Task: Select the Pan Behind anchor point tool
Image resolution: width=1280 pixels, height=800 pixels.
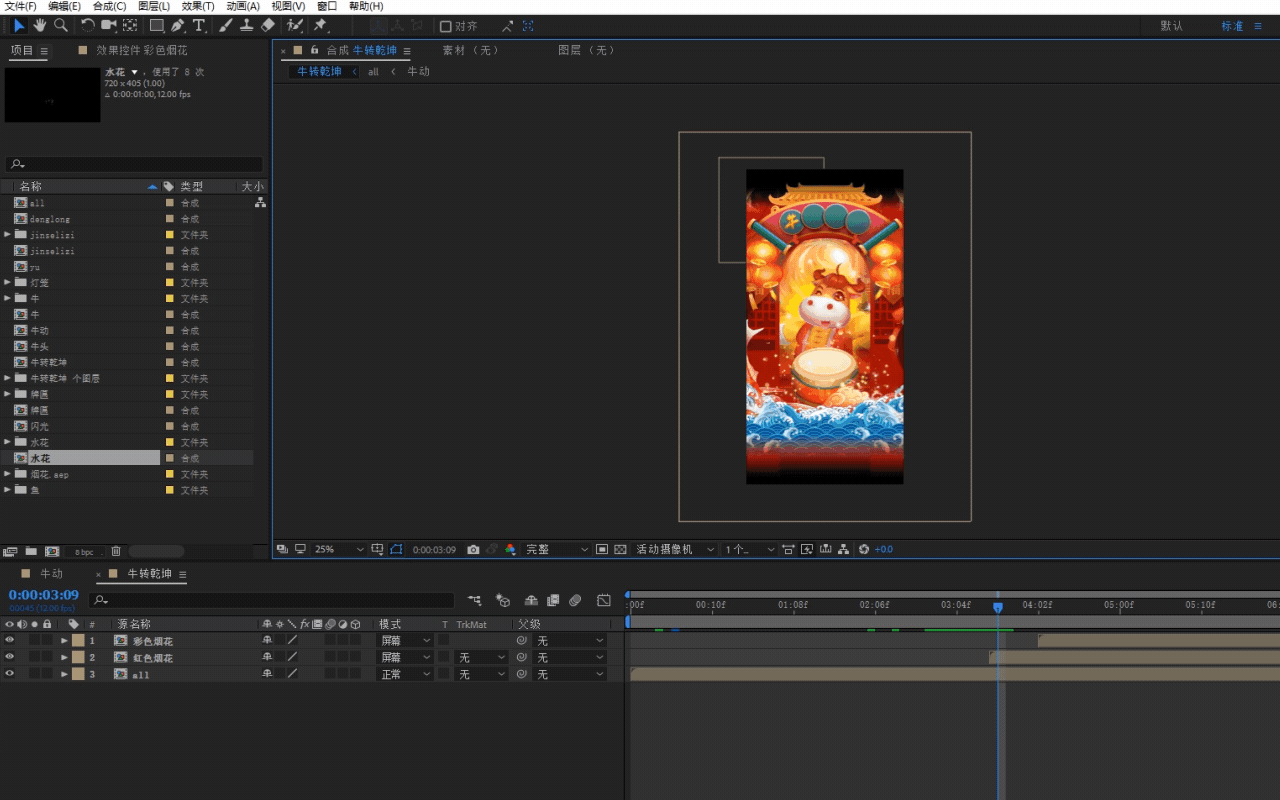Action: tap(130, 26)
